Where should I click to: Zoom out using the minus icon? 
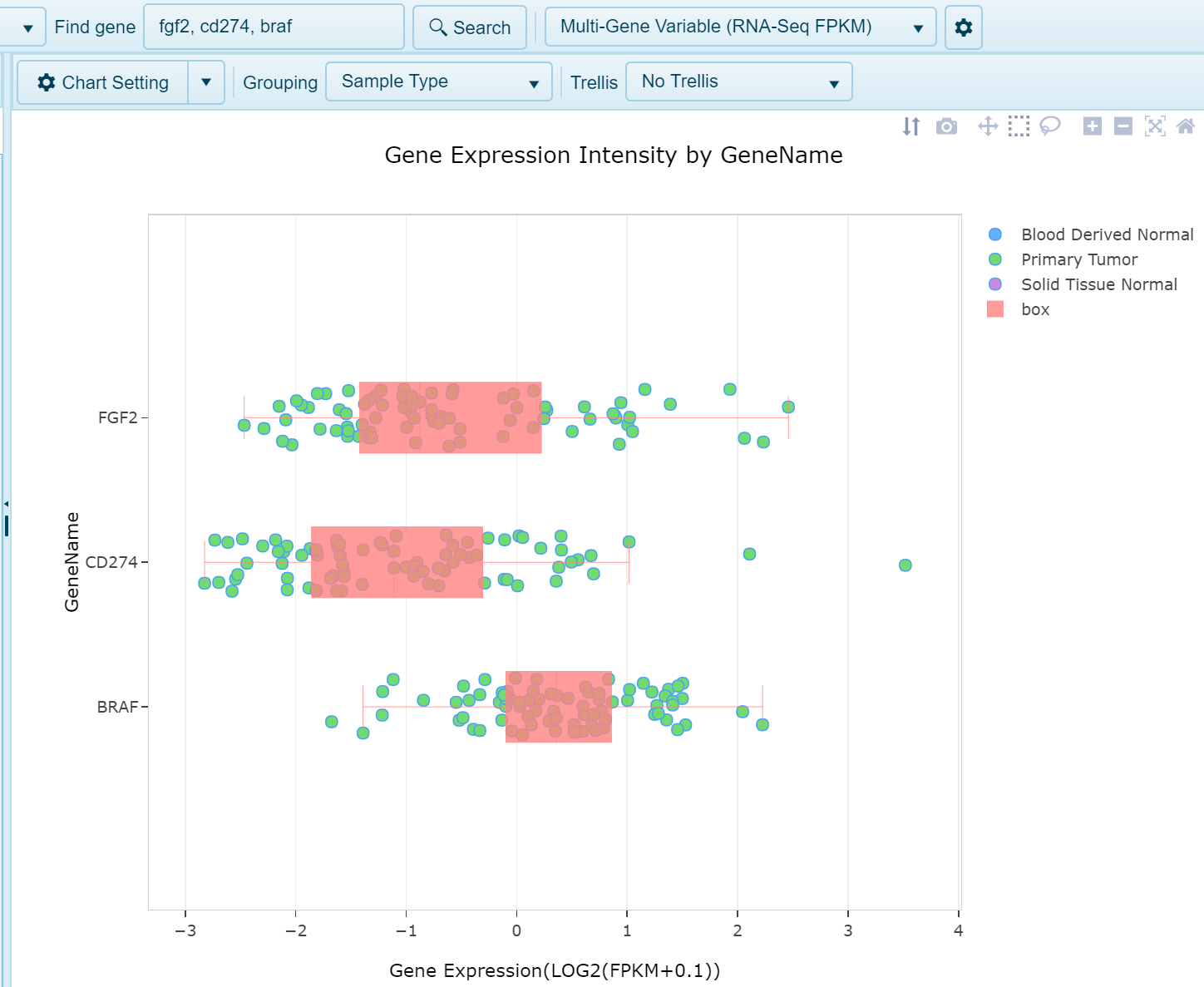click(1123, 126)
